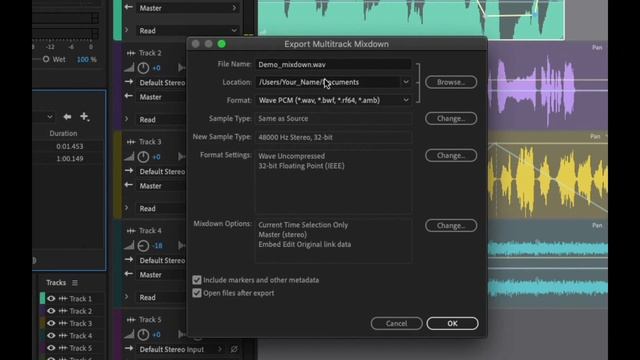Click the Track 4 volume knob
Viewport: 640px width, 360px height.
coord(143,245)
